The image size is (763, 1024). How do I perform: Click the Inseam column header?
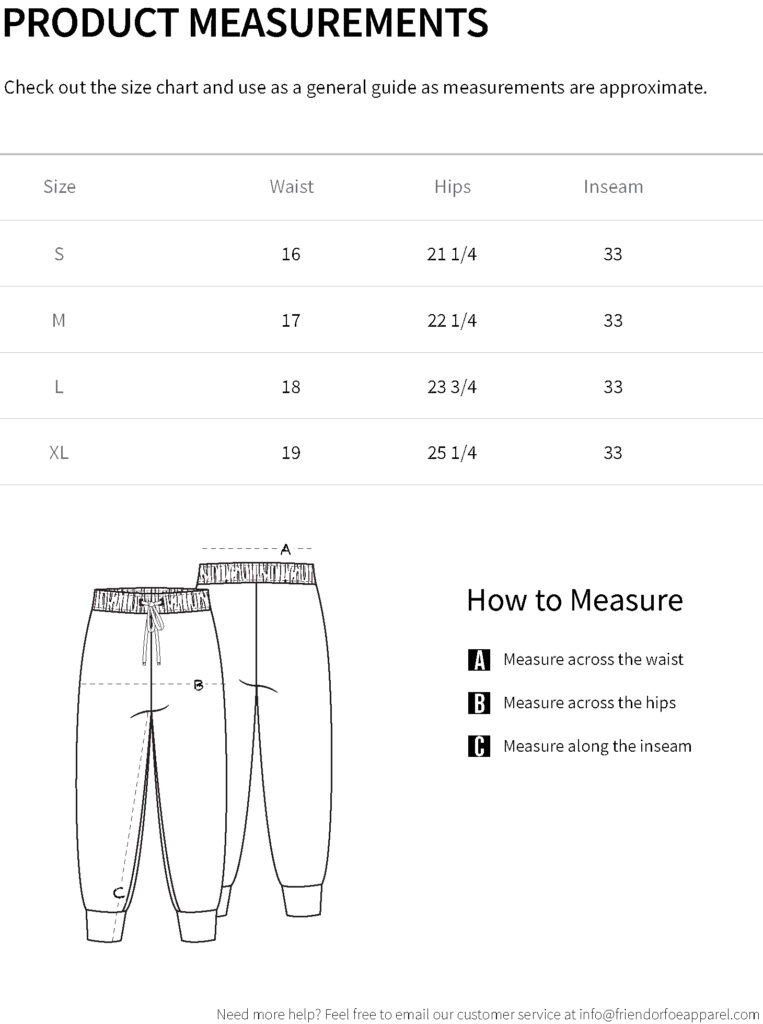[613, 187]
